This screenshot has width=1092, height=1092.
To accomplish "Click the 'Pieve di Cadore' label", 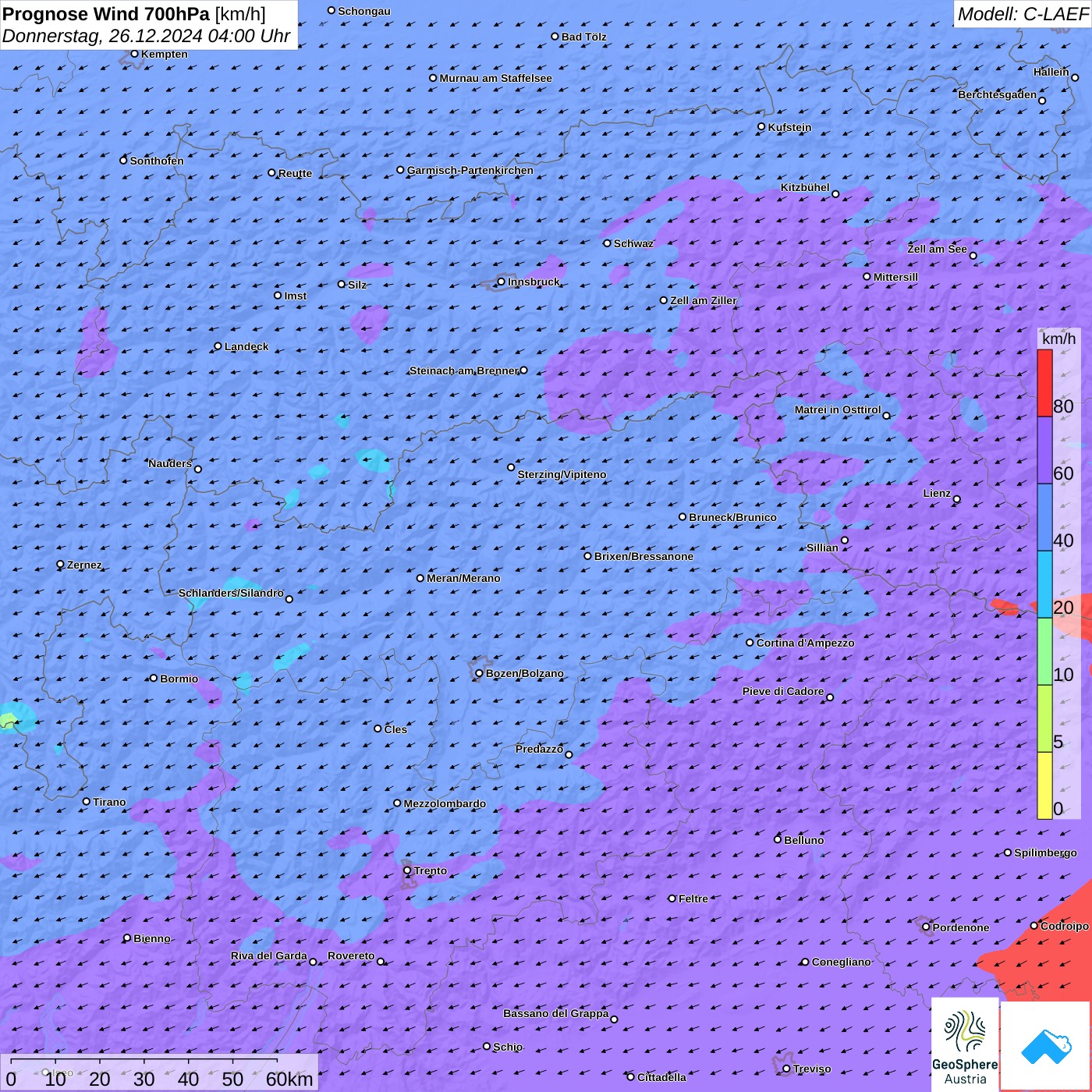I will tap(783, 691).
